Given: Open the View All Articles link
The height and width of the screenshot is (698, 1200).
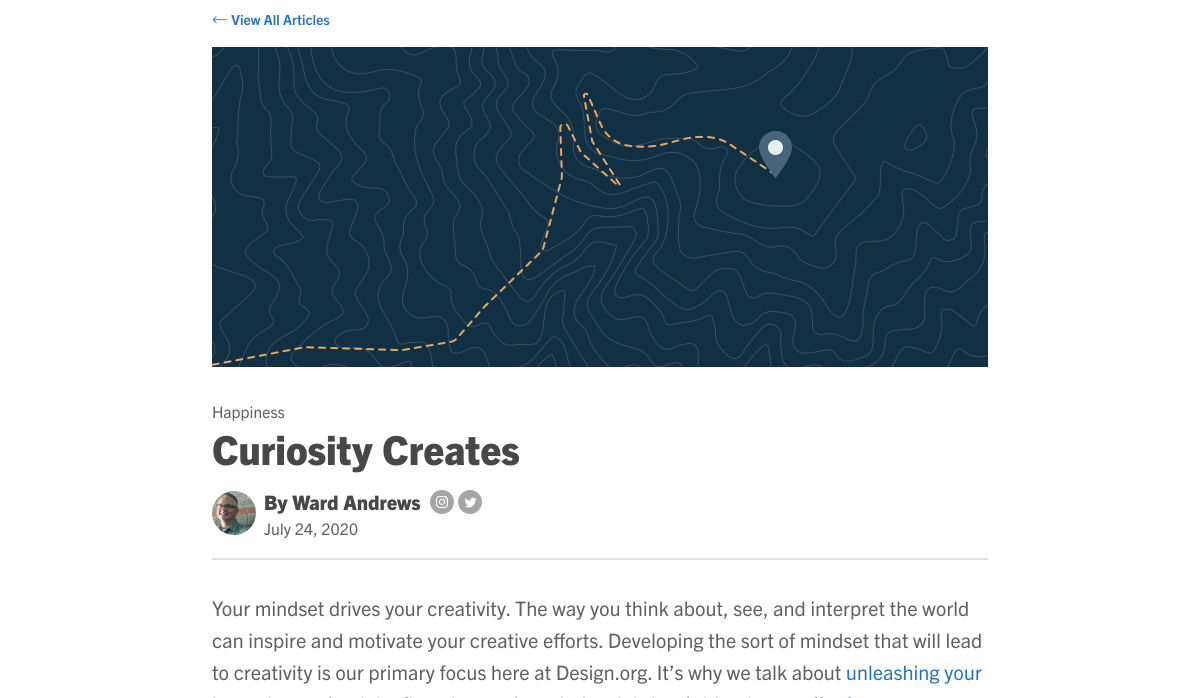Looking at the screenshot, I should point(280,20).
